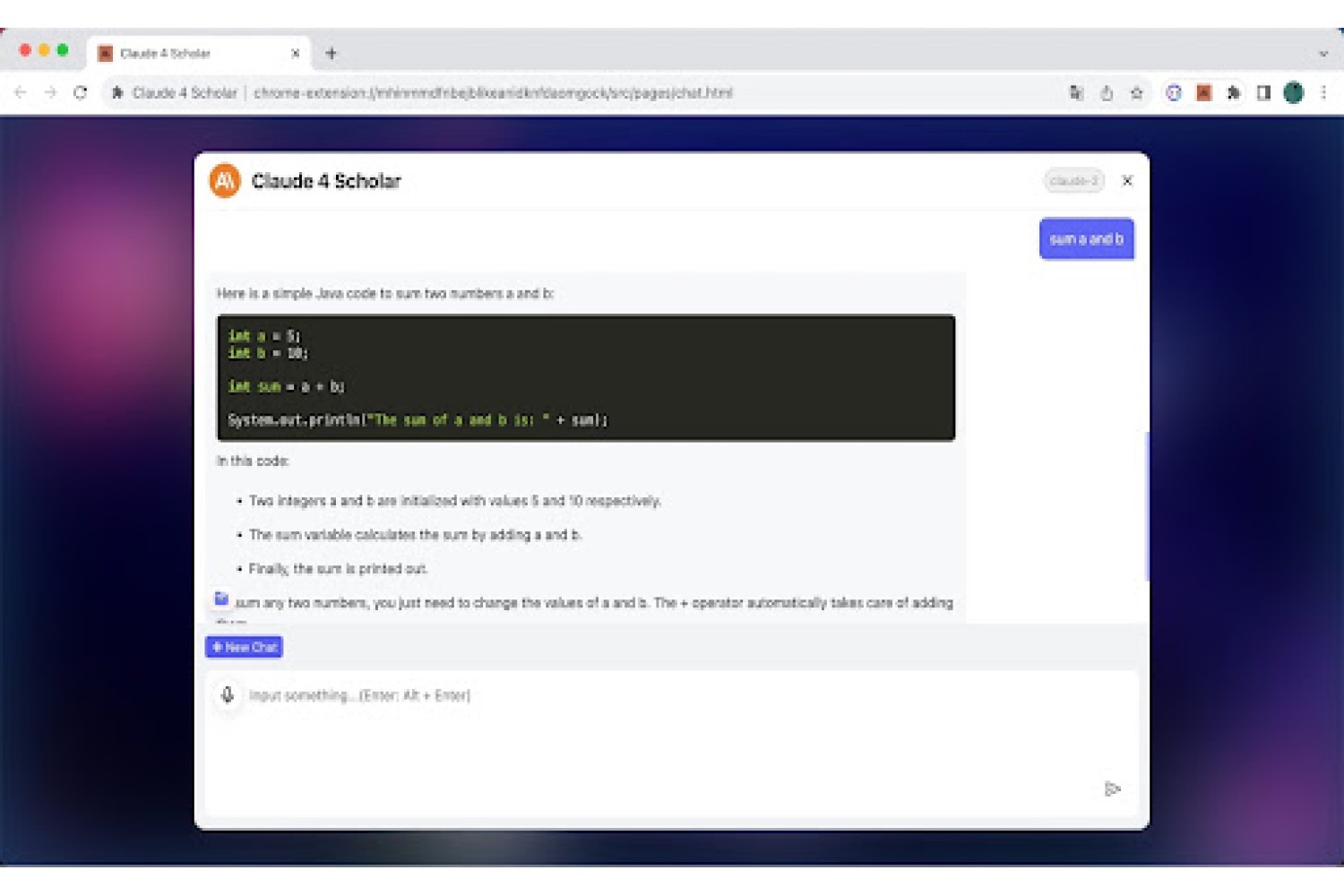Click the browser Forward arrow
This screenshot has height=896, width=1344.
[x=50, y=92]
